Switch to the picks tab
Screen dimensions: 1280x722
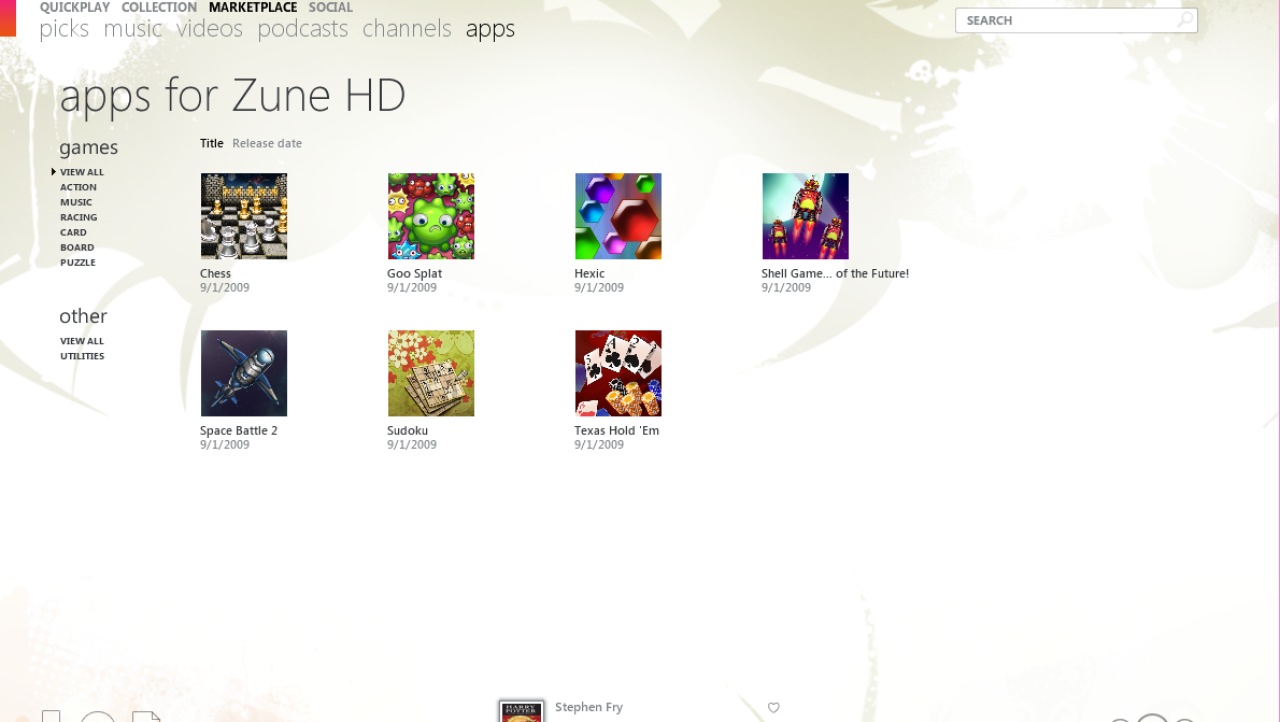64,29
